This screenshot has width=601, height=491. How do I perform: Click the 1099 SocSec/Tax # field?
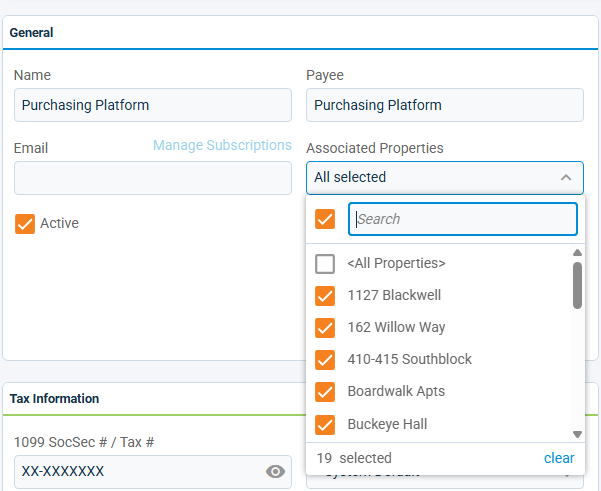point(135,472)
